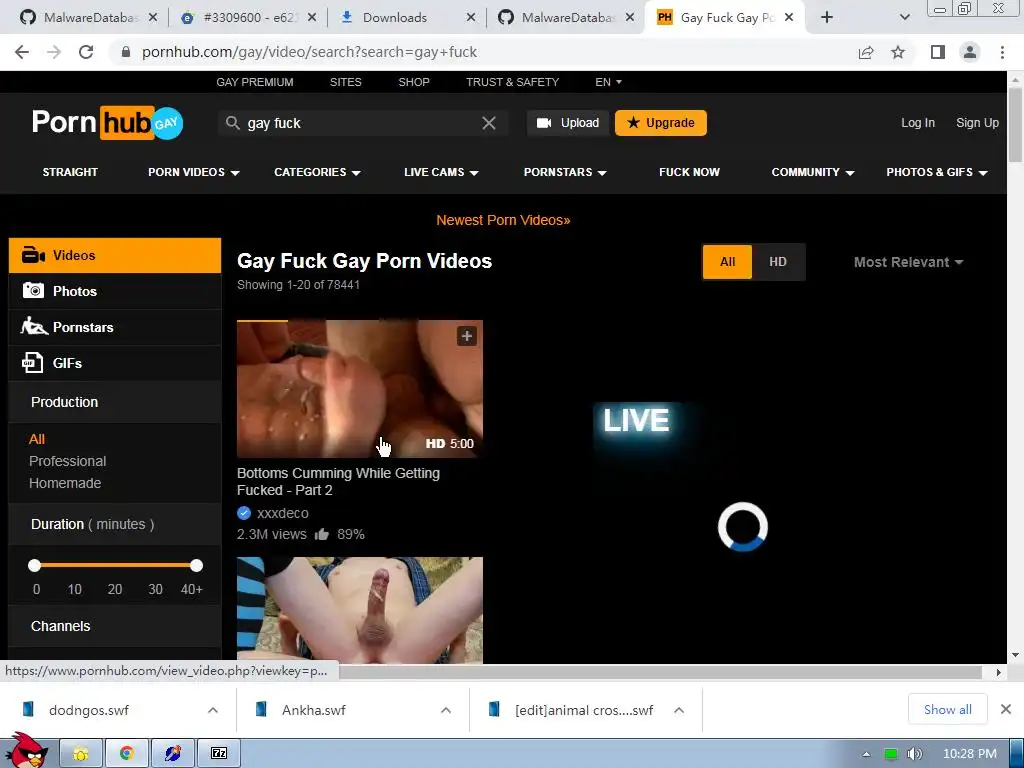Screen dimensions: 1024x768
Task: Select the HD filter toggle
Action: point(778,262)
